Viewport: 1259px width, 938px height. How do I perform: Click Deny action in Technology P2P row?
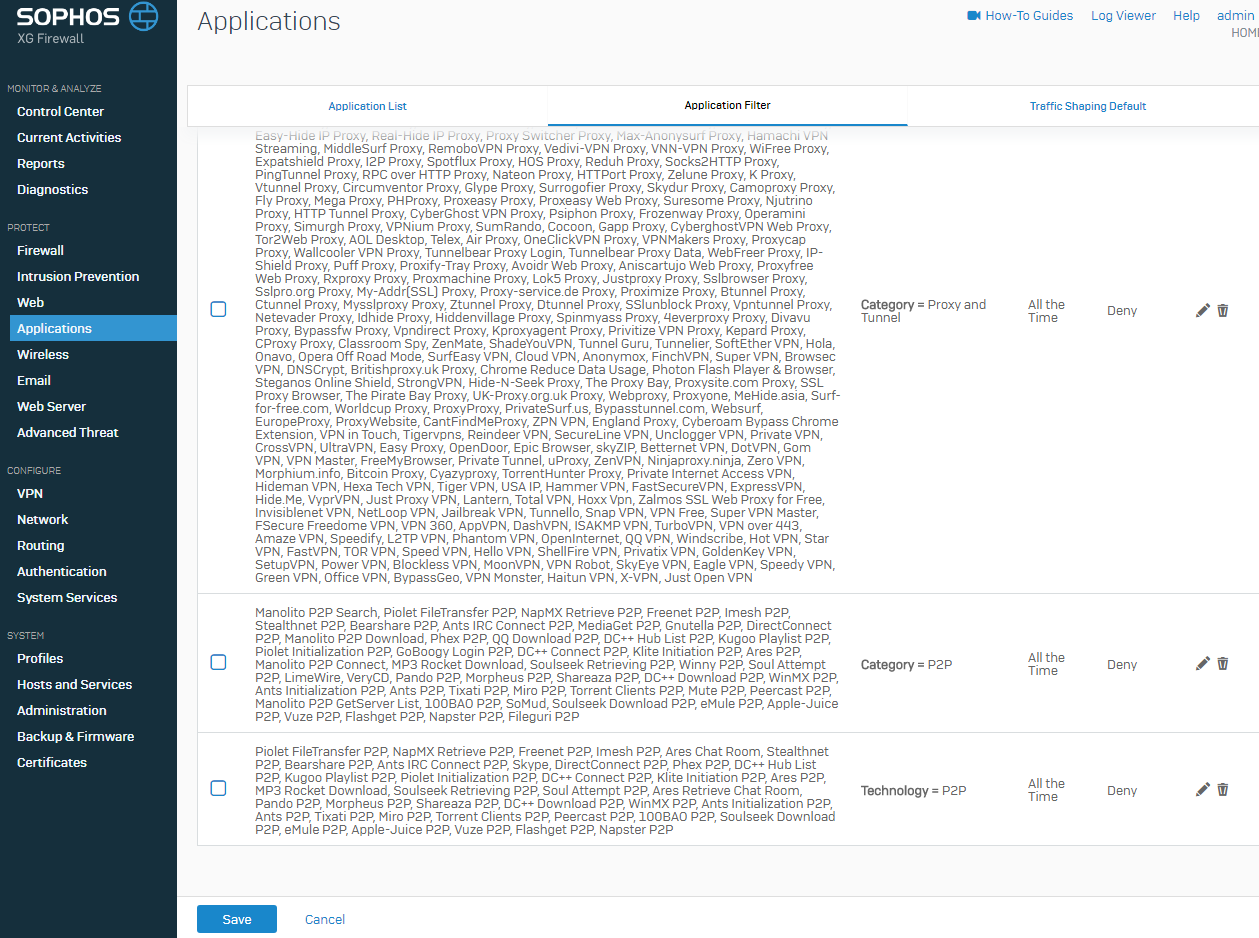1122,790
